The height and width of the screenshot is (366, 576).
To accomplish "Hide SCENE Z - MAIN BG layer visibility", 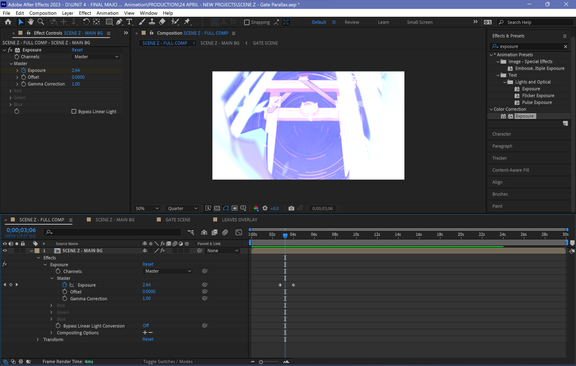I will pos(5,251).
